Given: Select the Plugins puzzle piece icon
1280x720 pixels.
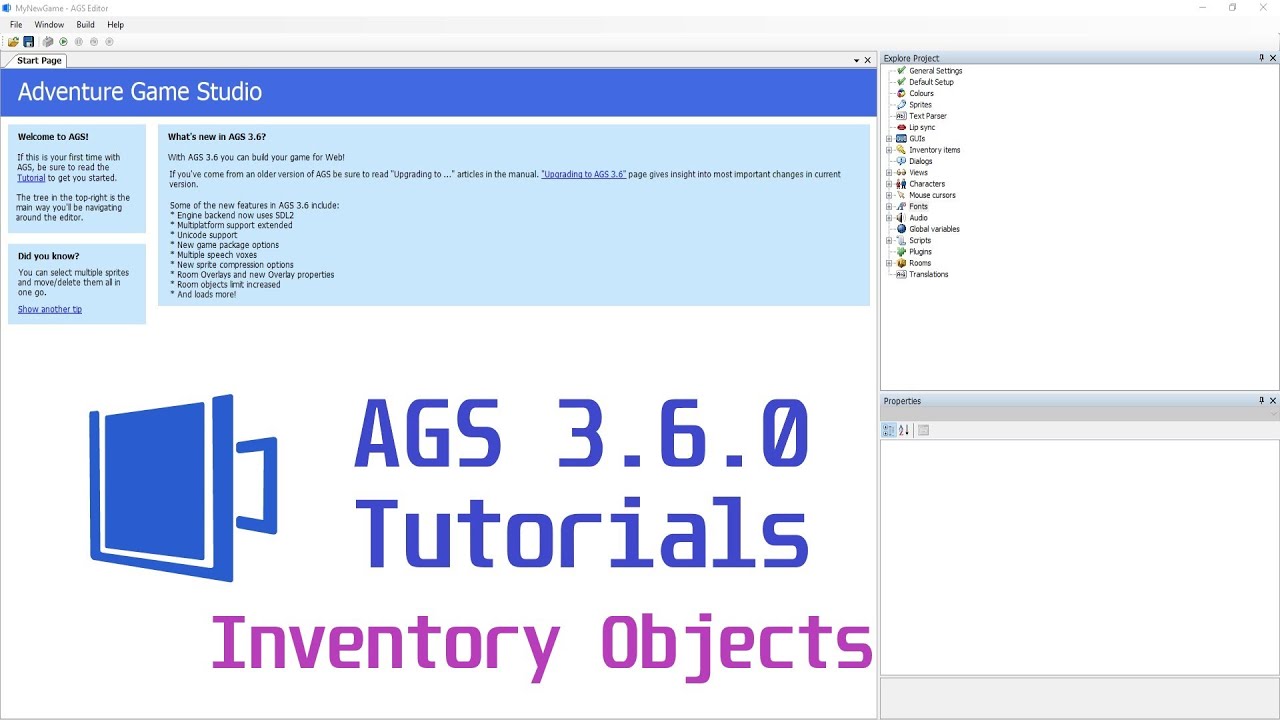Looking at the screenshot, I should [x=901, y=252].
